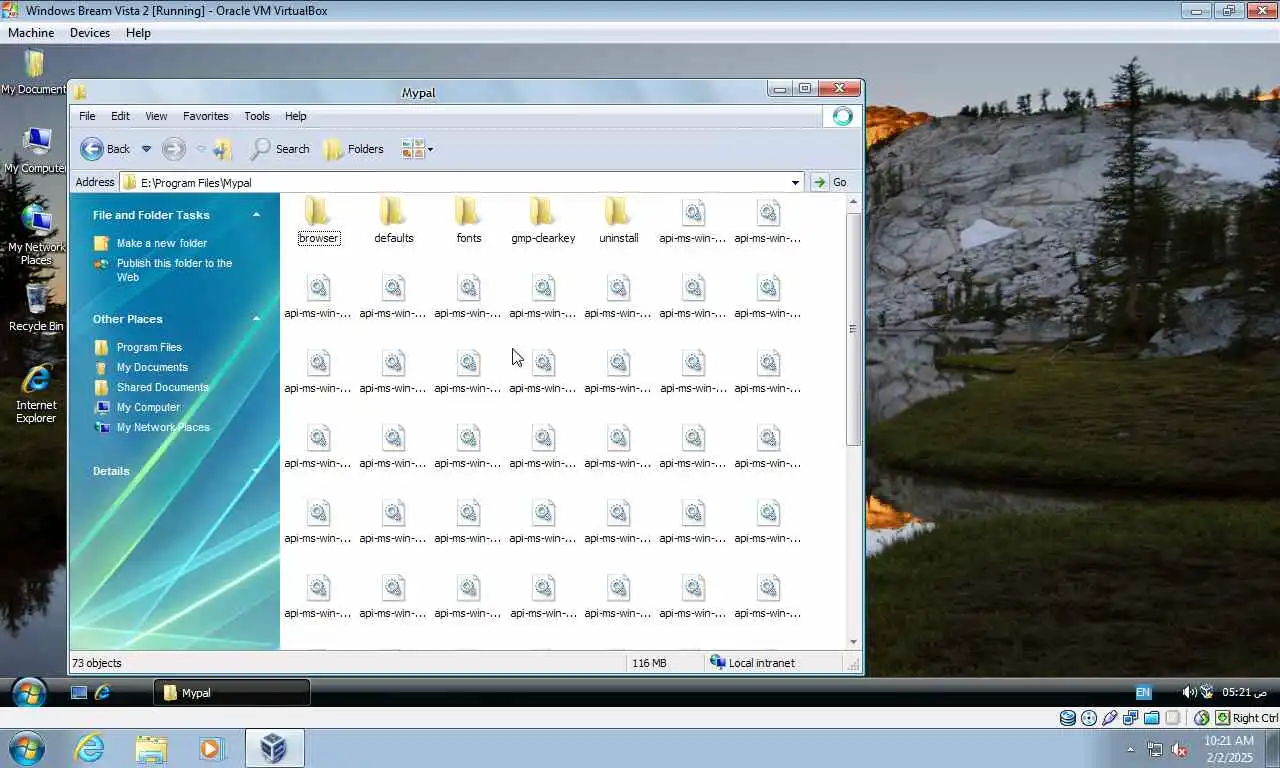Go to Shared Documents link
Screen dimensions: 1280x768
point(162,387)
